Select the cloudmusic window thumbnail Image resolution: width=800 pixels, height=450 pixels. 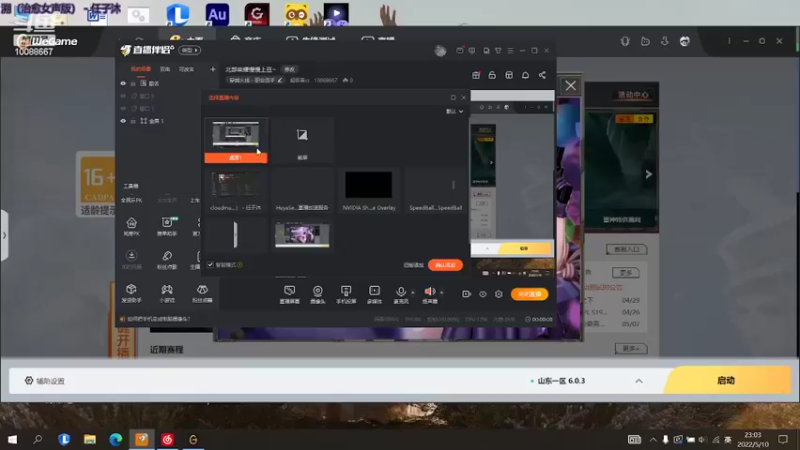point(236,190)
